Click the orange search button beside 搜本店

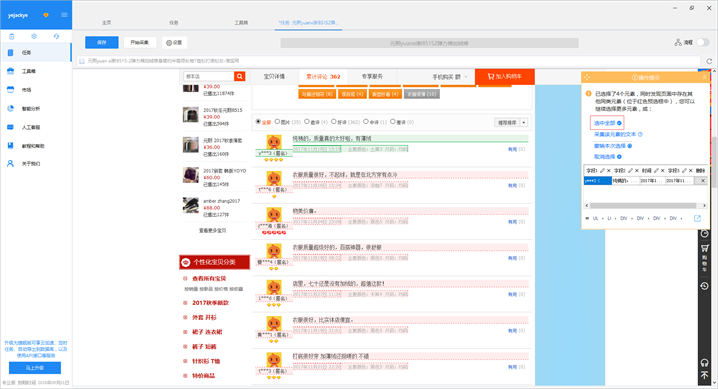[239, 76]
